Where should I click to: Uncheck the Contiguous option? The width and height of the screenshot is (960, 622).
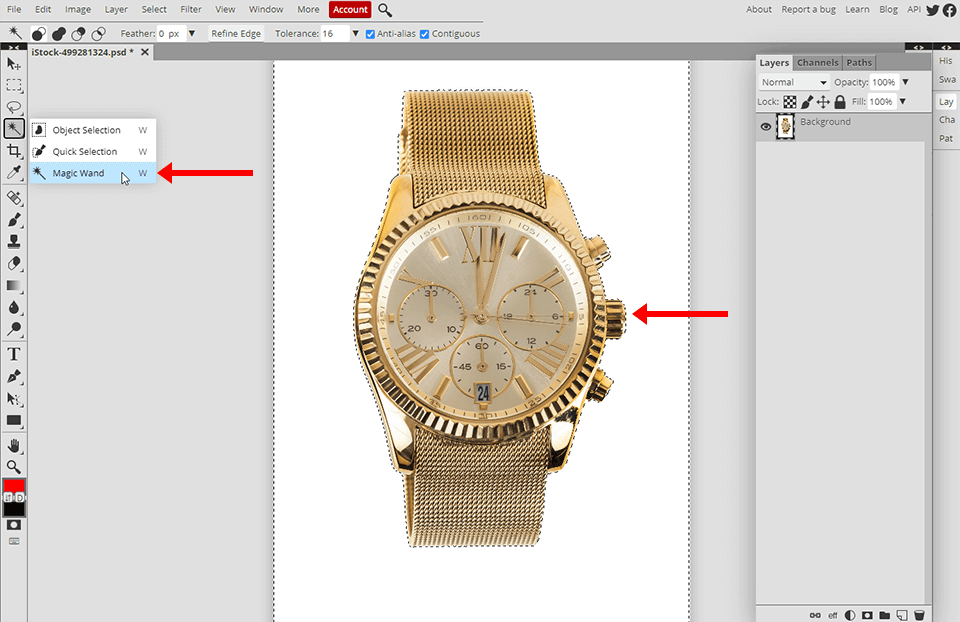[423, 33]
